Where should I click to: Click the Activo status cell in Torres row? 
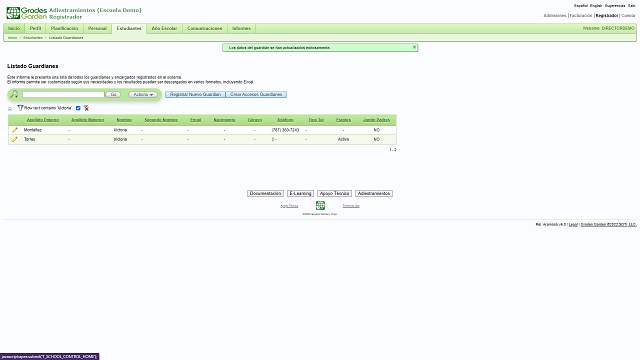coord(343,139)
